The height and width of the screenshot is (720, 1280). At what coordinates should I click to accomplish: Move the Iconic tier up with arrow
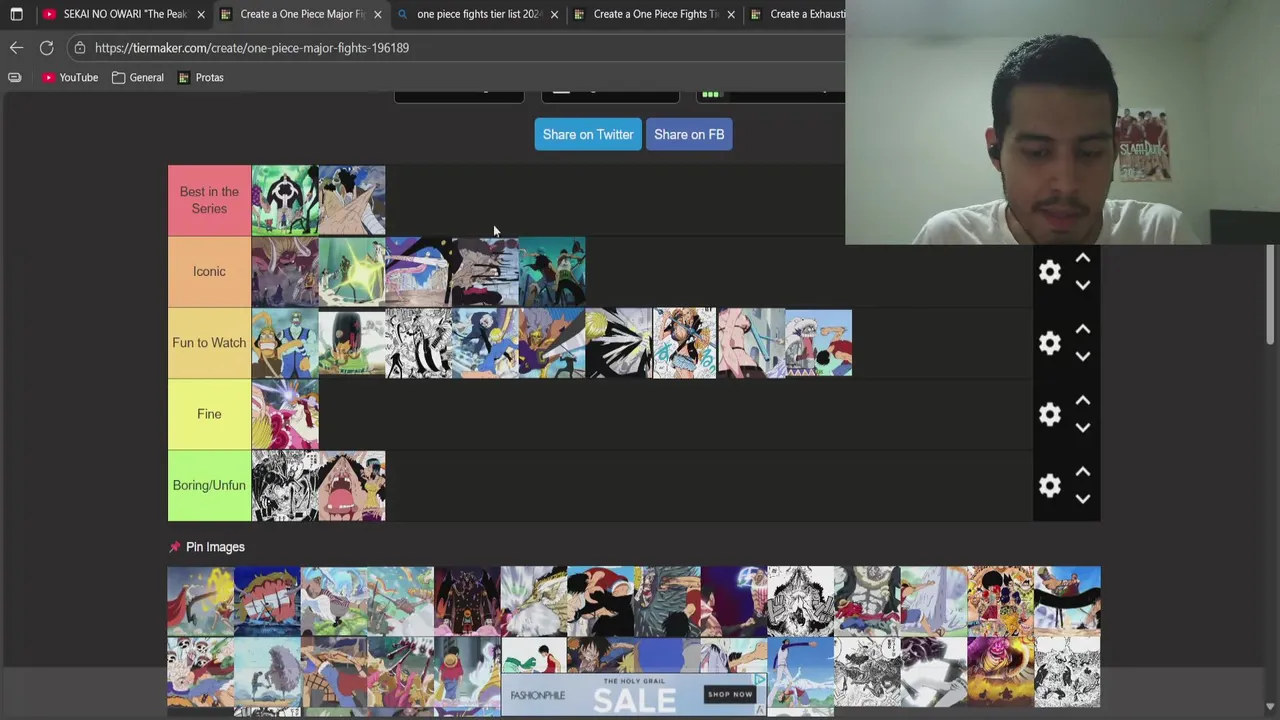pyautogui.click(x=1083, y=258)
